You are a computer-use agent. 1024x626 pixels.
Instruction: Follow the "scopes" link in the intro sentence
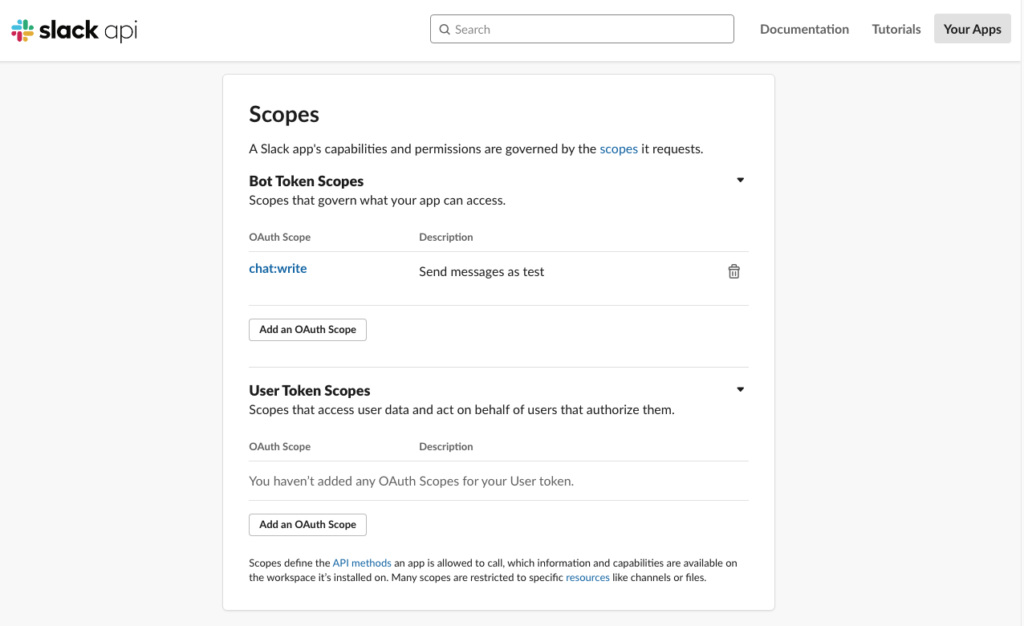618,149
